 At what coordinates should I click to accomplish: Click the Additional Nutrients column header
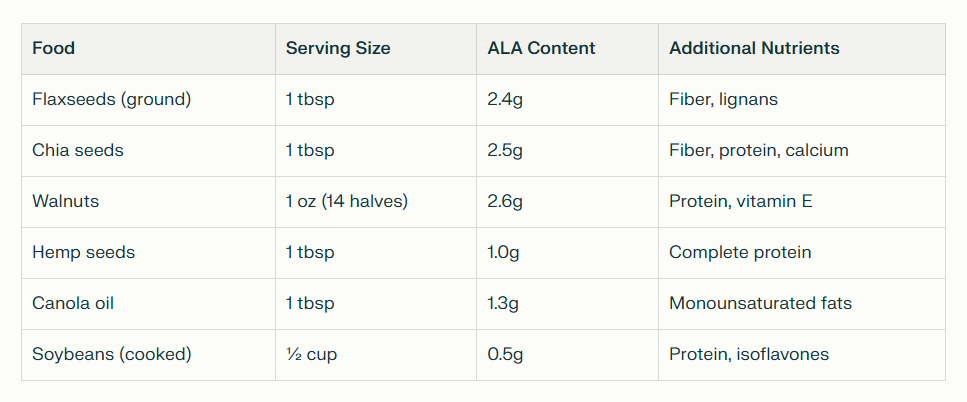(x=754, y=48)
